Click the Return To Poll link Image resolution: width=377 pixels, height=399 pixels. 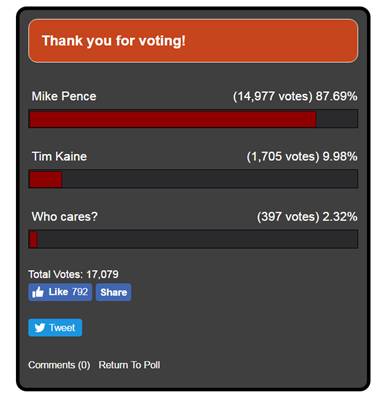click(129, 365)
